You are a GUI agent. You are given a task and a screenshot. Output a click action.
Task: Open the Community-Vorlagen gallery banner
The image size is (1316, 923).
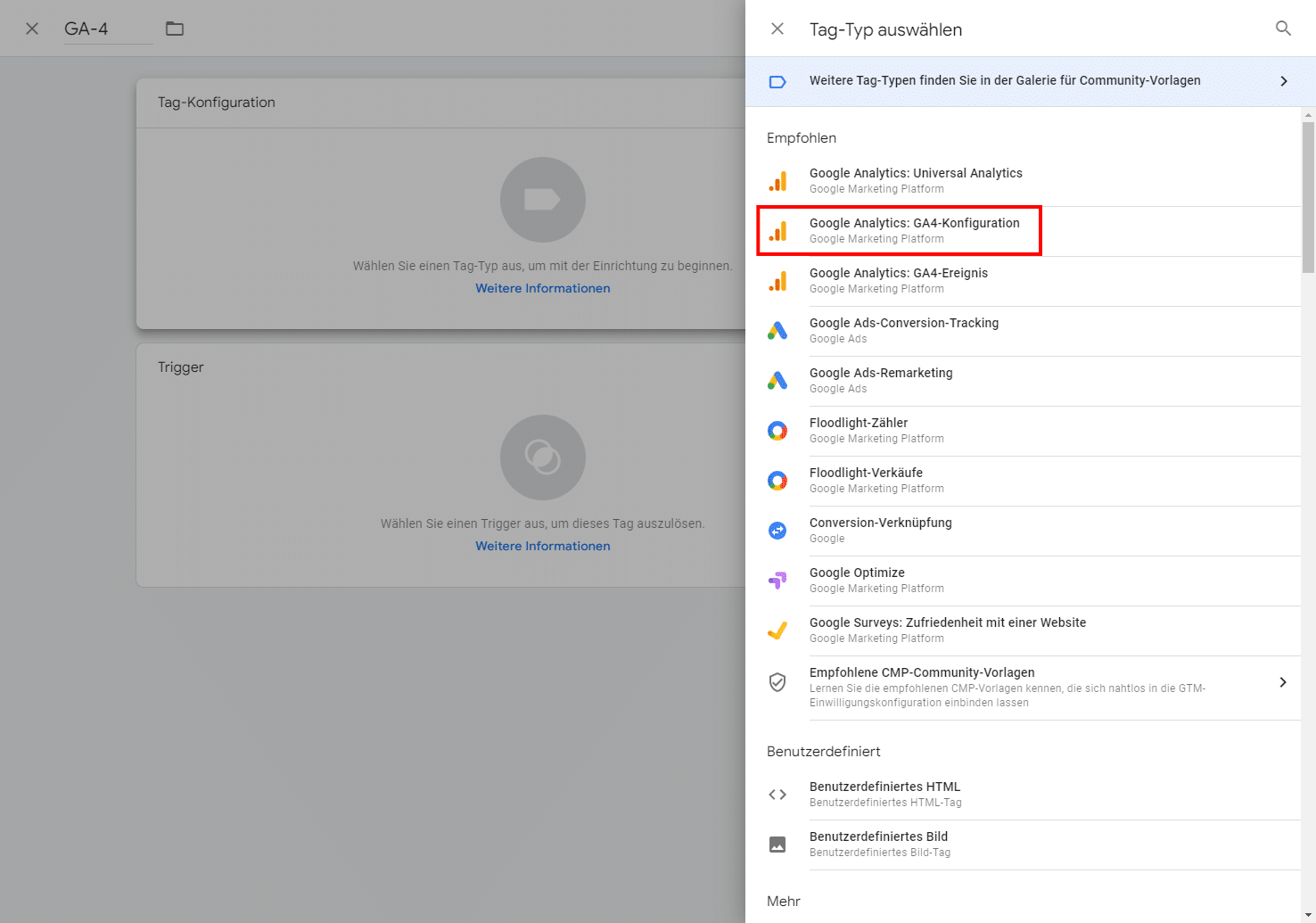click(x=1030, y=81)
